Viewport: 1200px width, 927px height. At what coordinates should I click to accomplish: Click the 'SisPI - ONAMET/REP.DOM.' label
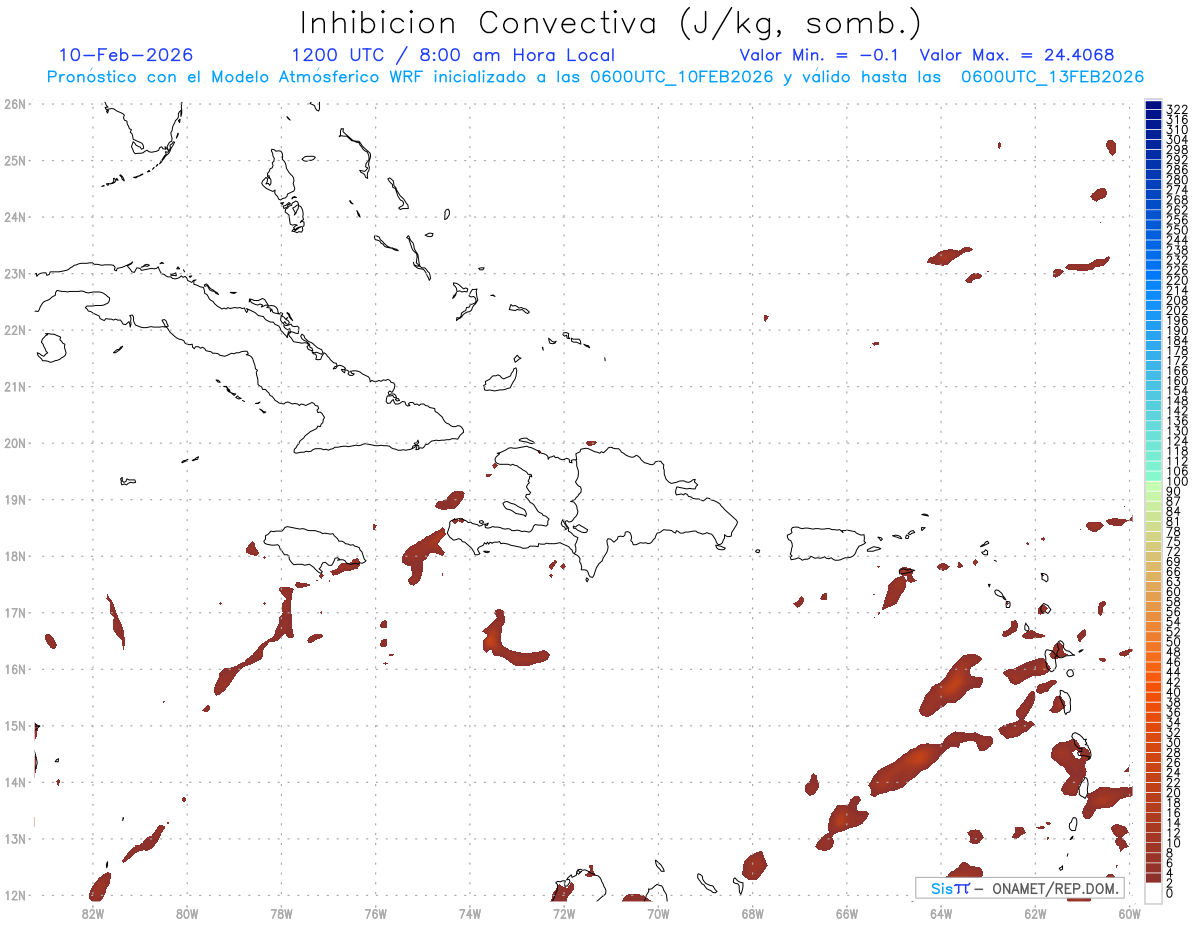click(x=1020, y=888)
